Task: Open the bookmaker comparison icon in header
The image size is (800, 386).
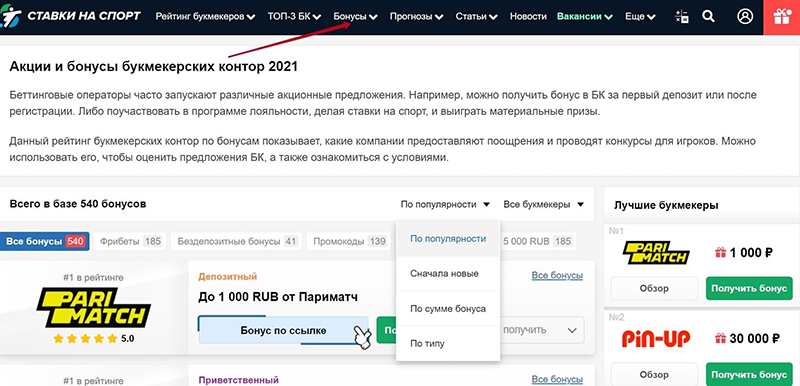Action: 682,16
